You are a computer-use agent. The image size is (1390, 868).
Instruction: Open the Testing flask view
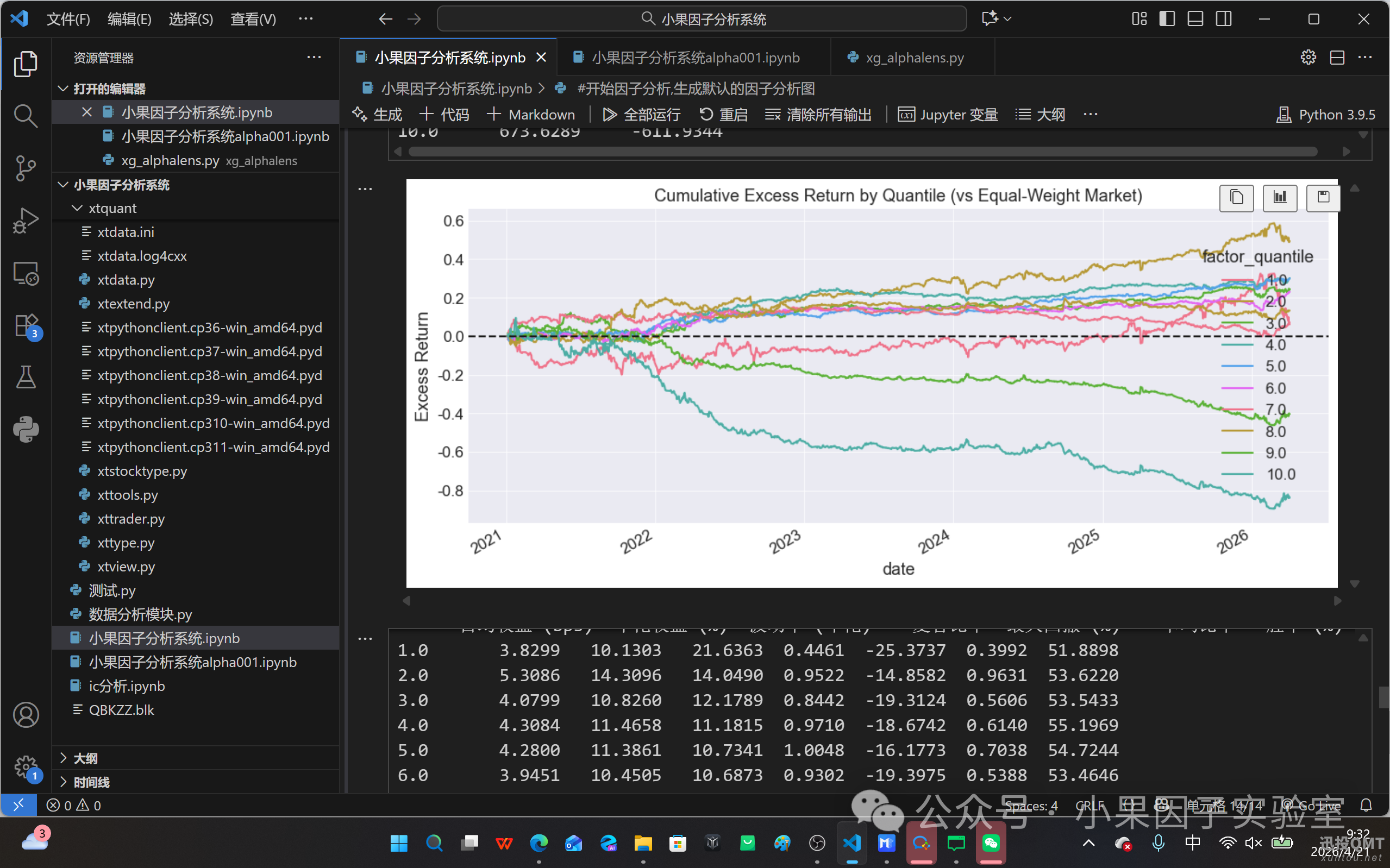coord(25,377)
